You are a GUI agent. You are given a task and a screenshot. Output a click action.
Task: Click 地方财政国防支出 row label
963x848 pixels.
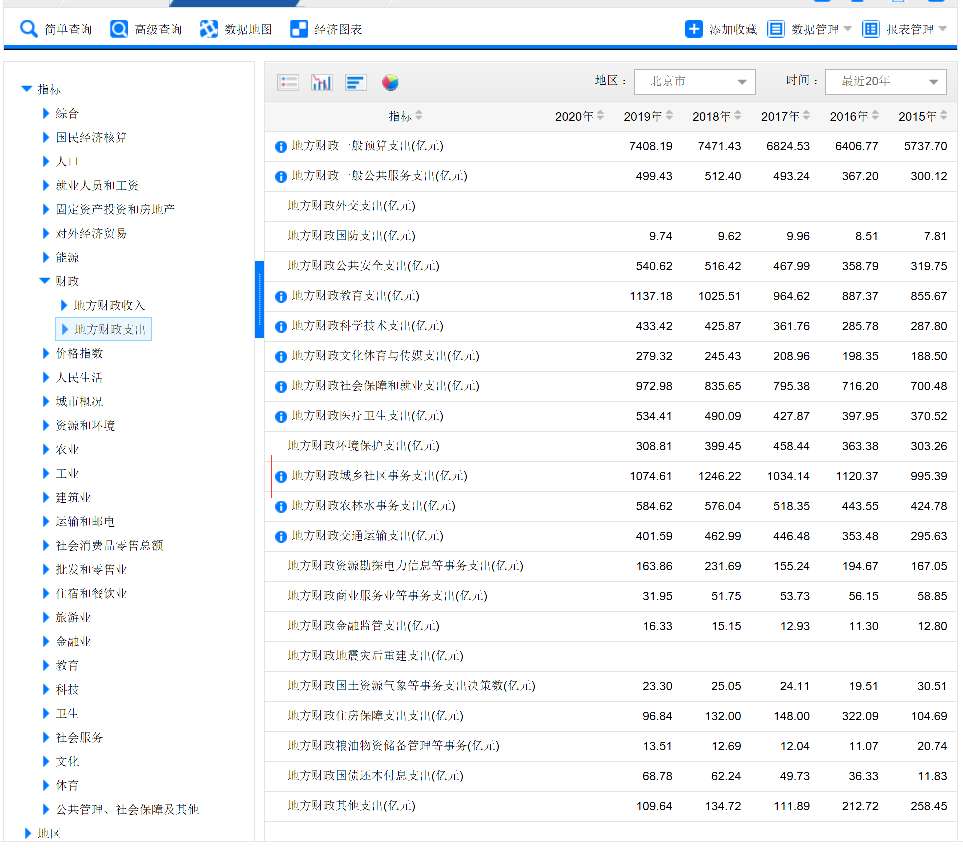(x=351, y=236)
